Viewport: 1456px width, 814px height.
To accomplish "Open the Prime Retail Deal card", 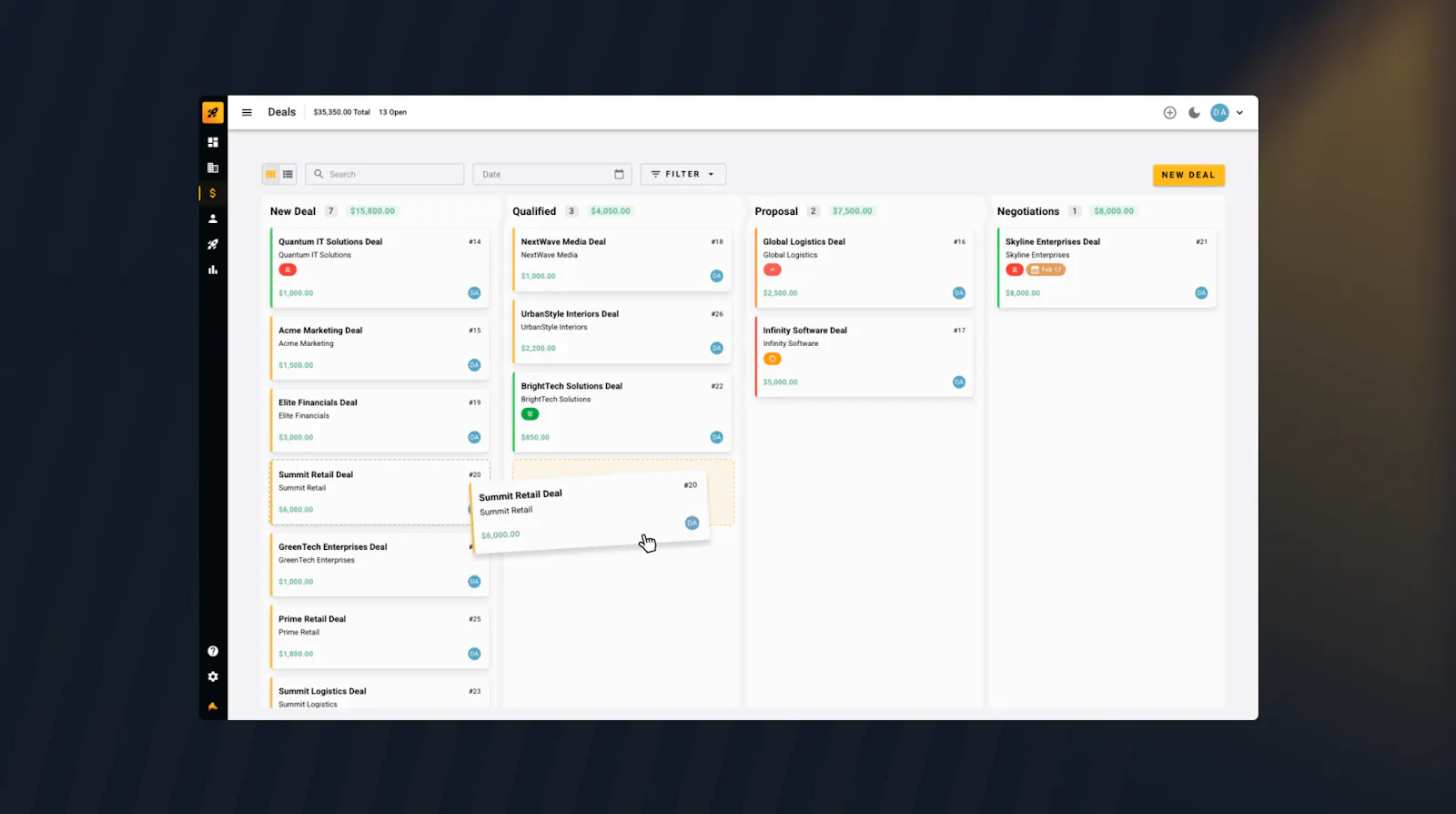I will point(379,636).
